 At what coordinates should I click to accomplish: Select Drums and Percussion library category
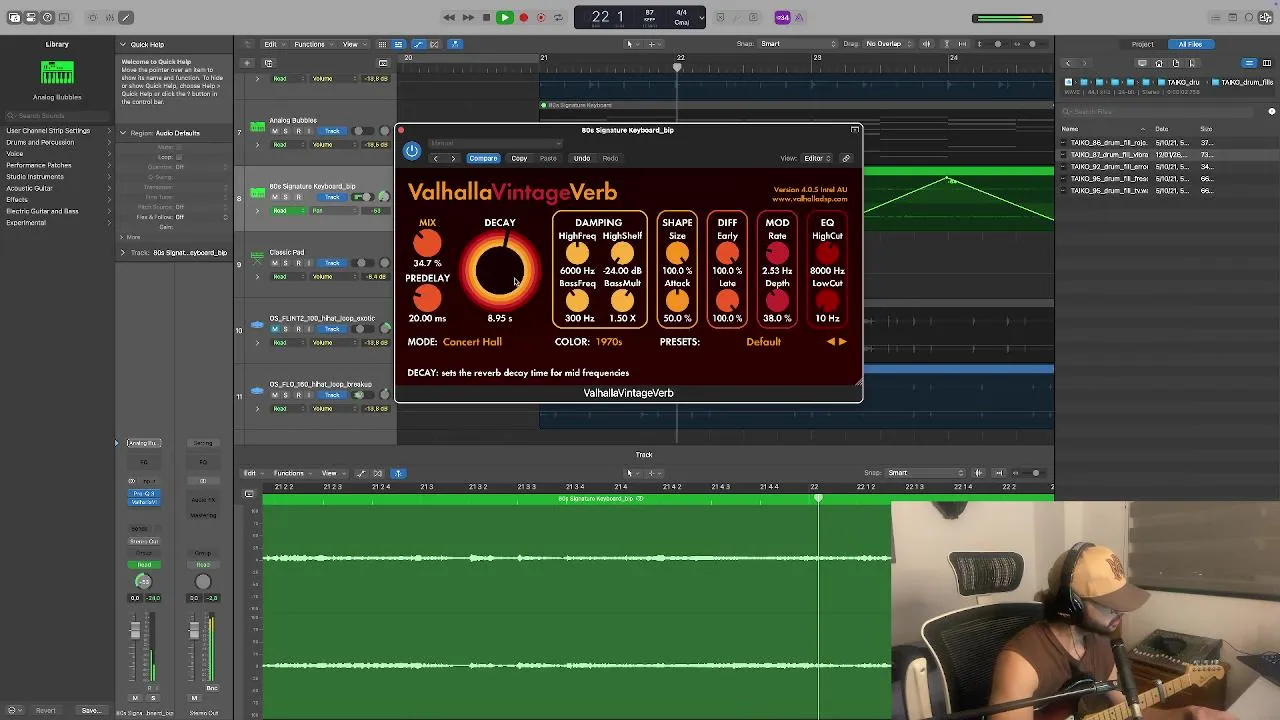[x=40, y=142]
